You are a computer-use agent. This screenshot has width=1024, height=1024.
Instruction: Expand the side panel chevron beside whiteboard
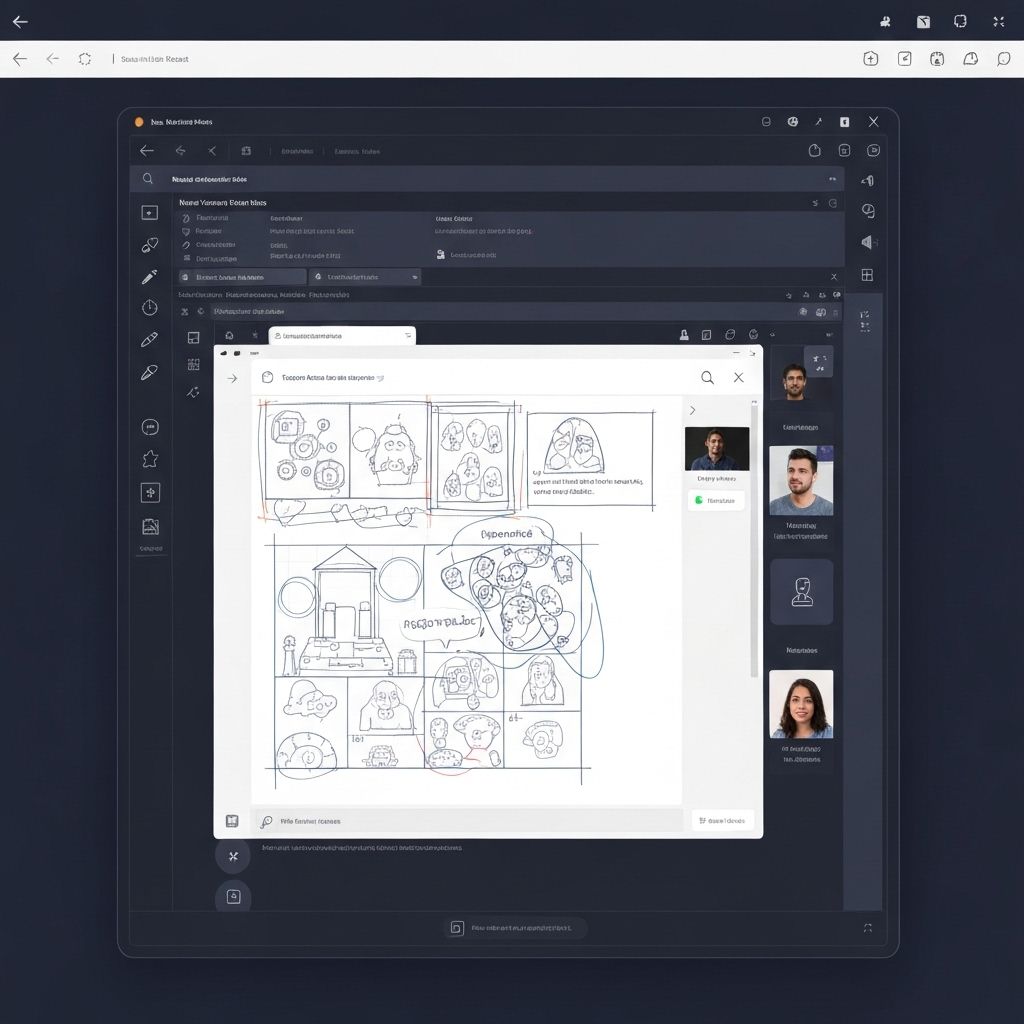(x=692, y=410)
